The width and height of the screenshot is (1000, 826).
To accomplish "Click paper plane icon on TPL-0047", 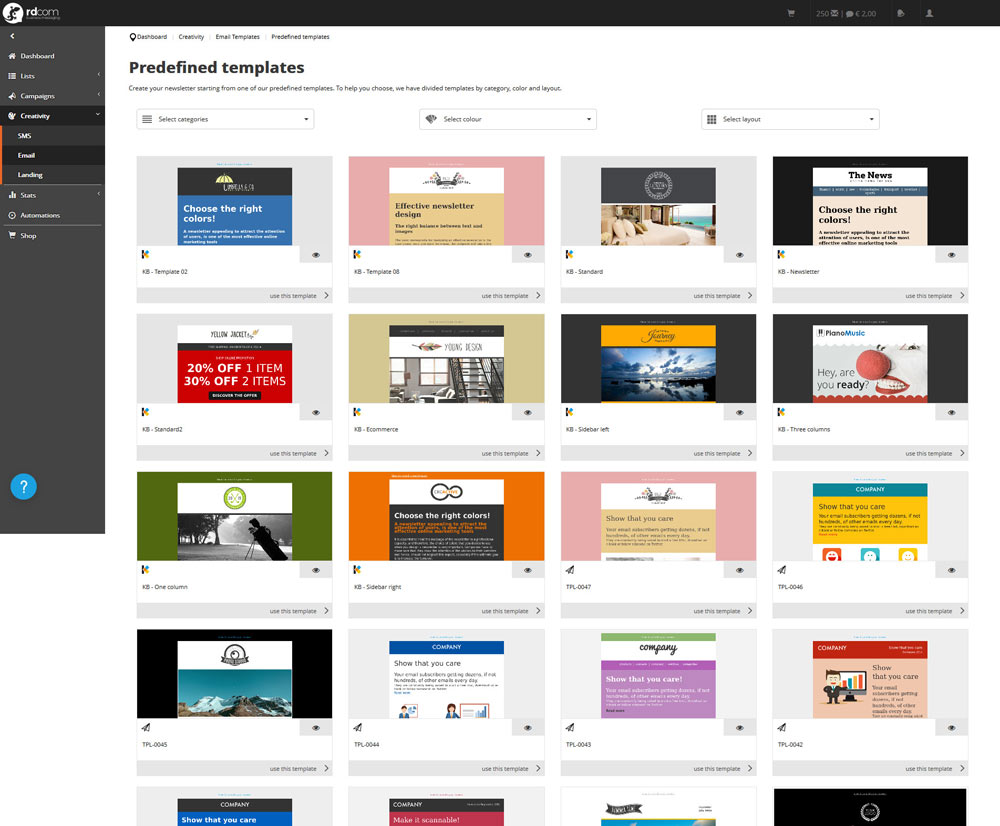I will pos(570,570).
